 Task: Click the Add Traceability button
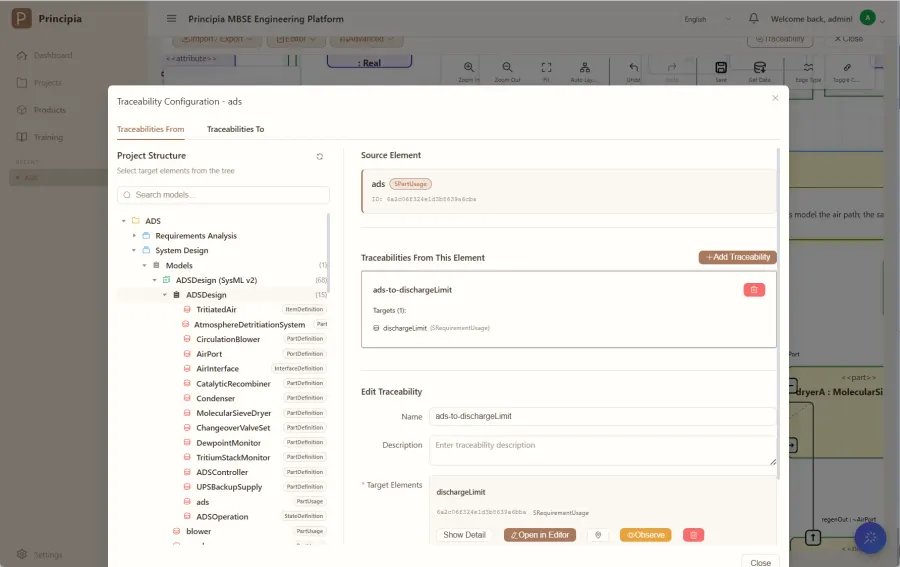coord(738,257)
